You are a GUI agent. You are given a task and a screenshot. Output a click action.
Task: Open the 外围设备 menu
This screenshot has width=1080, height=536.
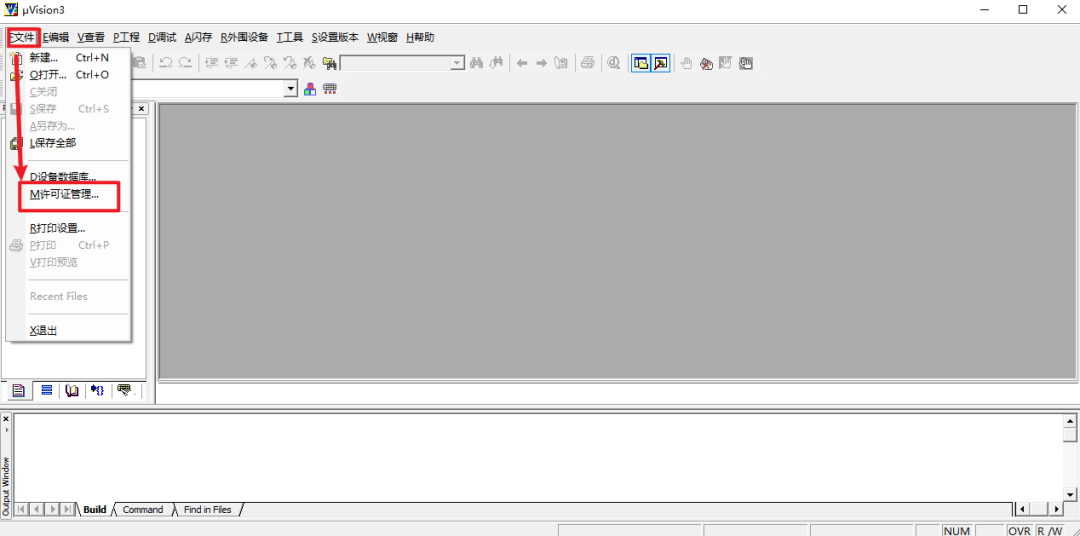[245, 37]
